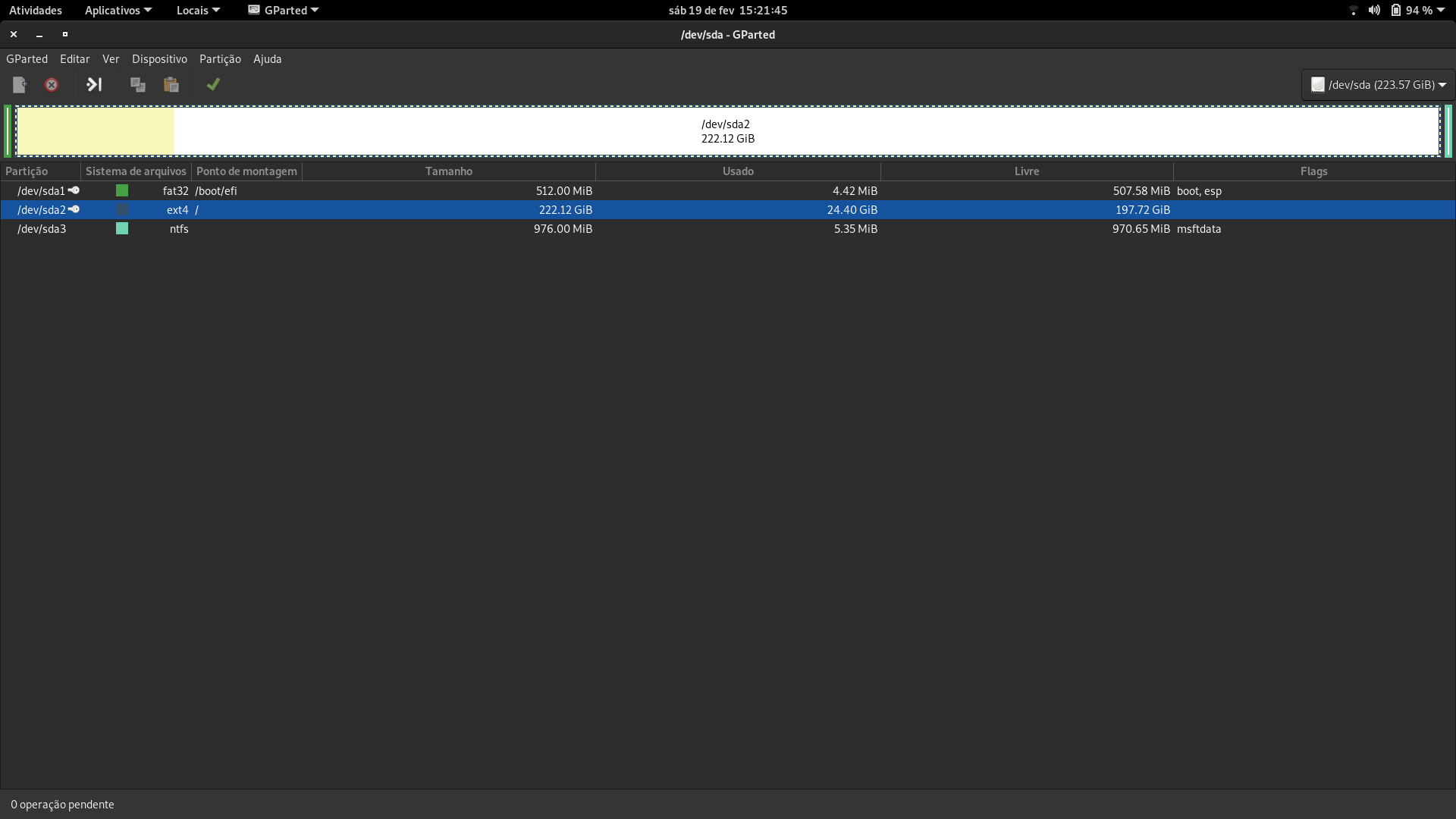Viewport: 1456px width, 819px height.
Task: Click the New partition toolbar icon
Action: tap(20, 85)
